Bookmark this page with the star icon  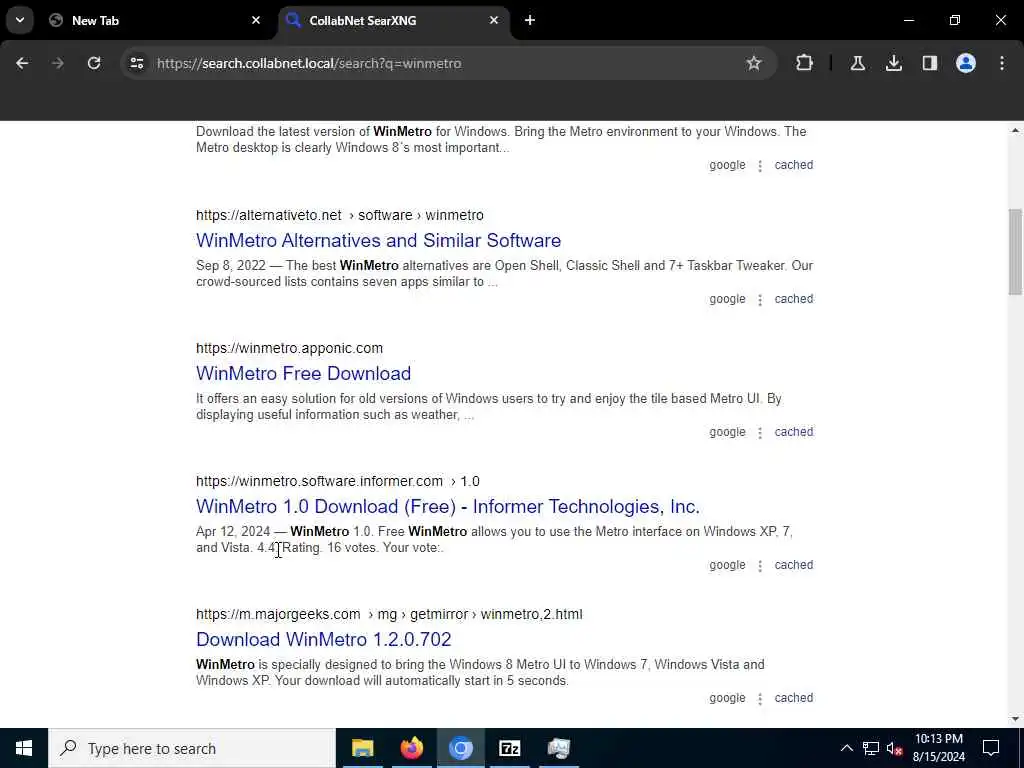click(x=754, y=63)
